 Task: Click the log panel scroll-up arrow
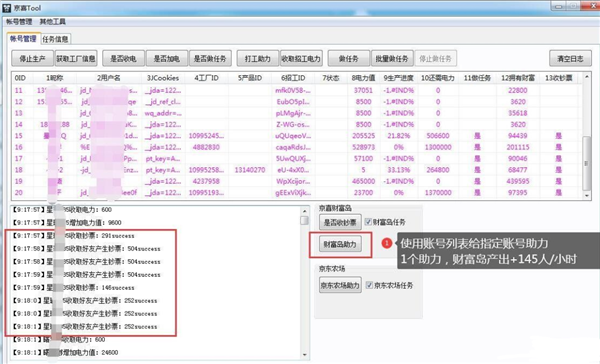(x=305, y=211)
